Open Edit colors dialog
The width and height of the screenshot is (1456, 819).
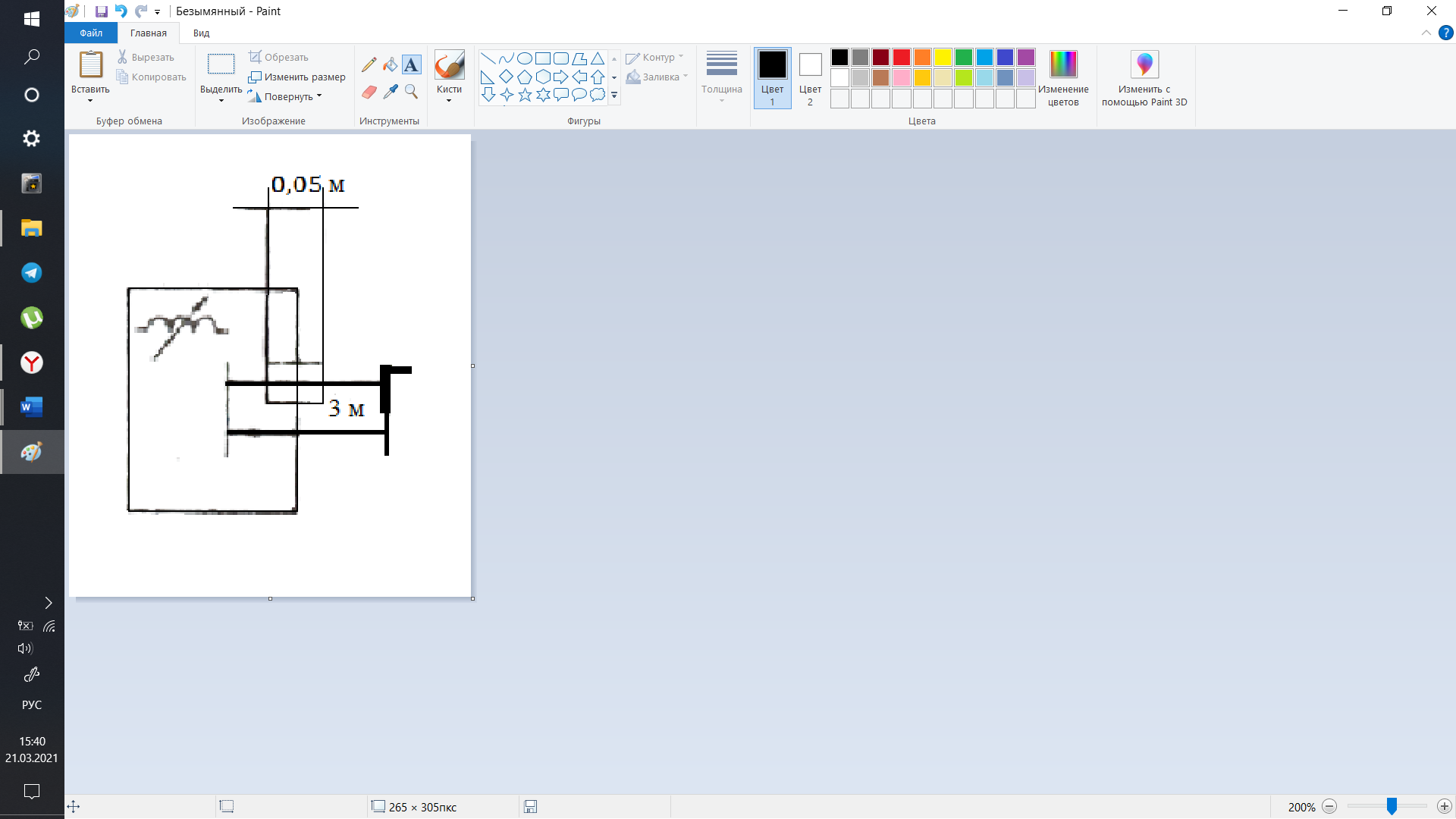[x=1062, y=77]
